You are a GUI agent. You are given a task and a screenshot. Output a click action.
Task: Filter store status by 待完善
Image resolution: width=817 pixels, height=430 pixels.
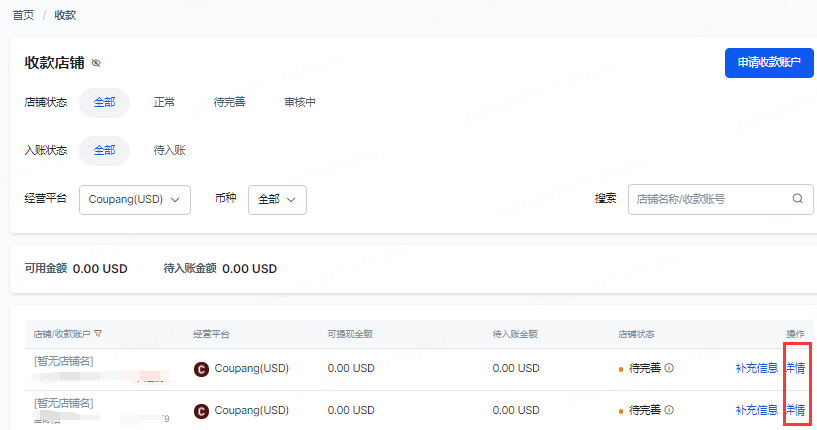(229, 103)
